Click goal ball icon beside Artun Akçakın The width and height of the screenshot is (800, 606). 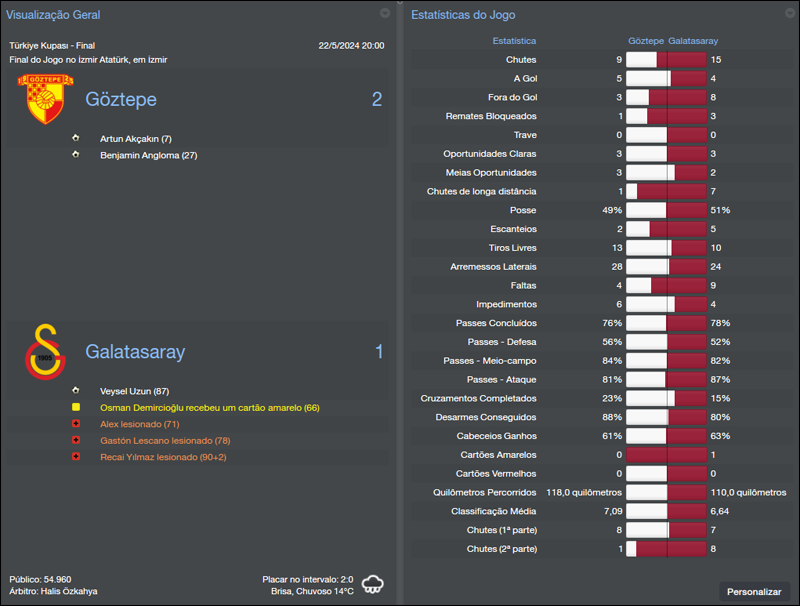coord(75,139)
